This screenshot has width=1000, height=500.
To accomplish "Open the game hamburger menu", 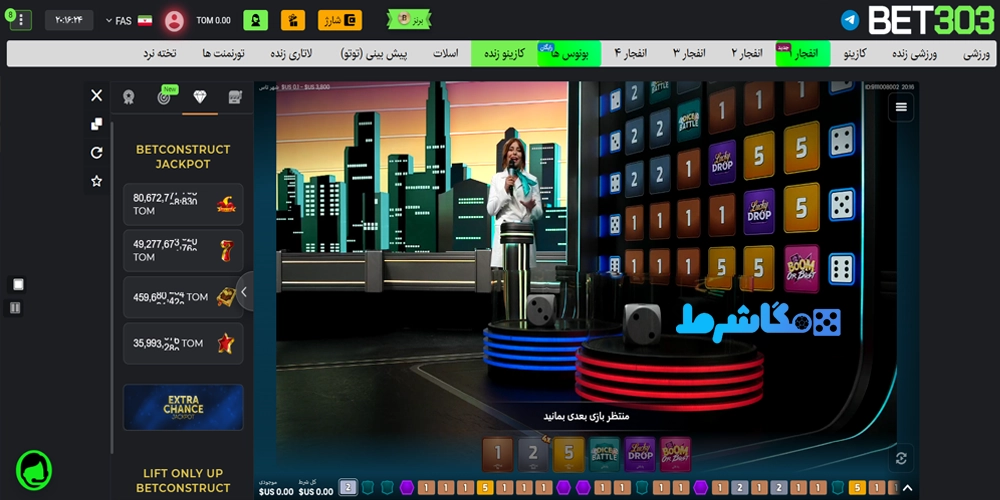I will point(901,107).
